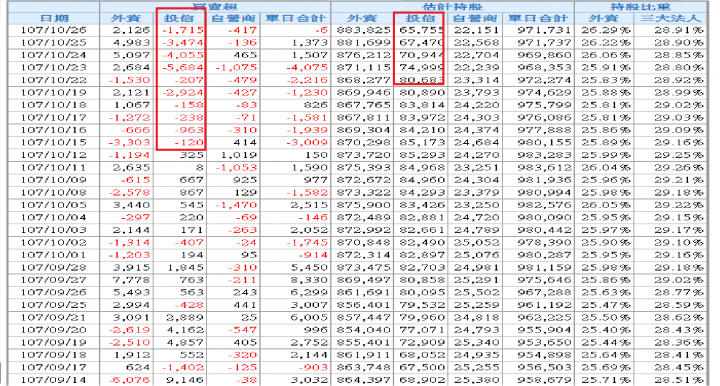This screenshot has height=386, width=720.
Task: Click red value -428 in 107/09/25 row
Action: pos(189,305)
